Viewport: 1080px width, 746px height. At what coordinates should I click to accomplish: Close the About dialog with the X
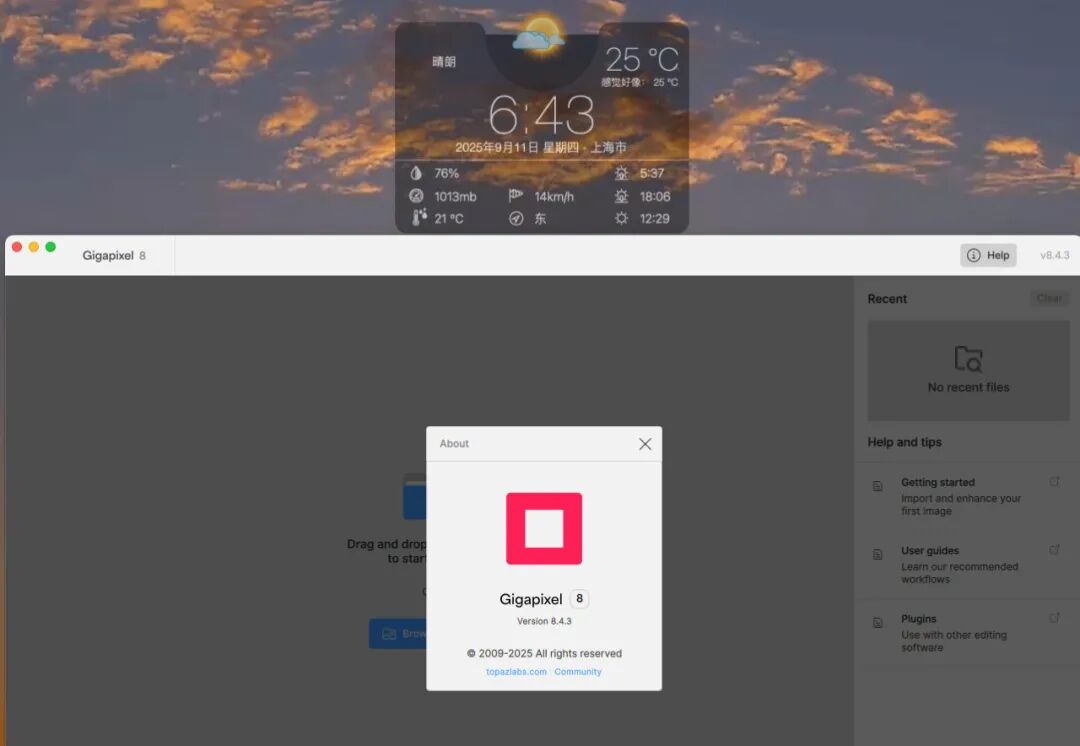coord(645,444)
